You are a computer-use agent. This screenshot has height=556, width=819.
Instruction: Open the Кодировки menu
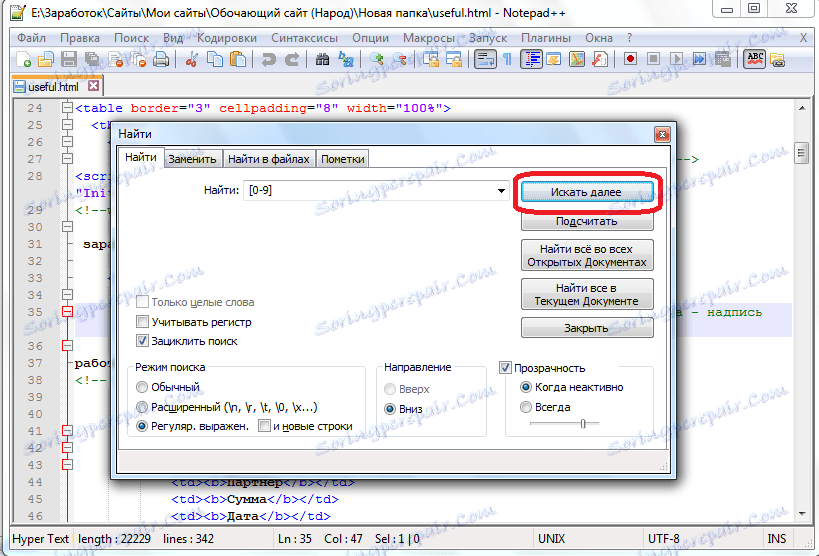[x=227, y=38]
